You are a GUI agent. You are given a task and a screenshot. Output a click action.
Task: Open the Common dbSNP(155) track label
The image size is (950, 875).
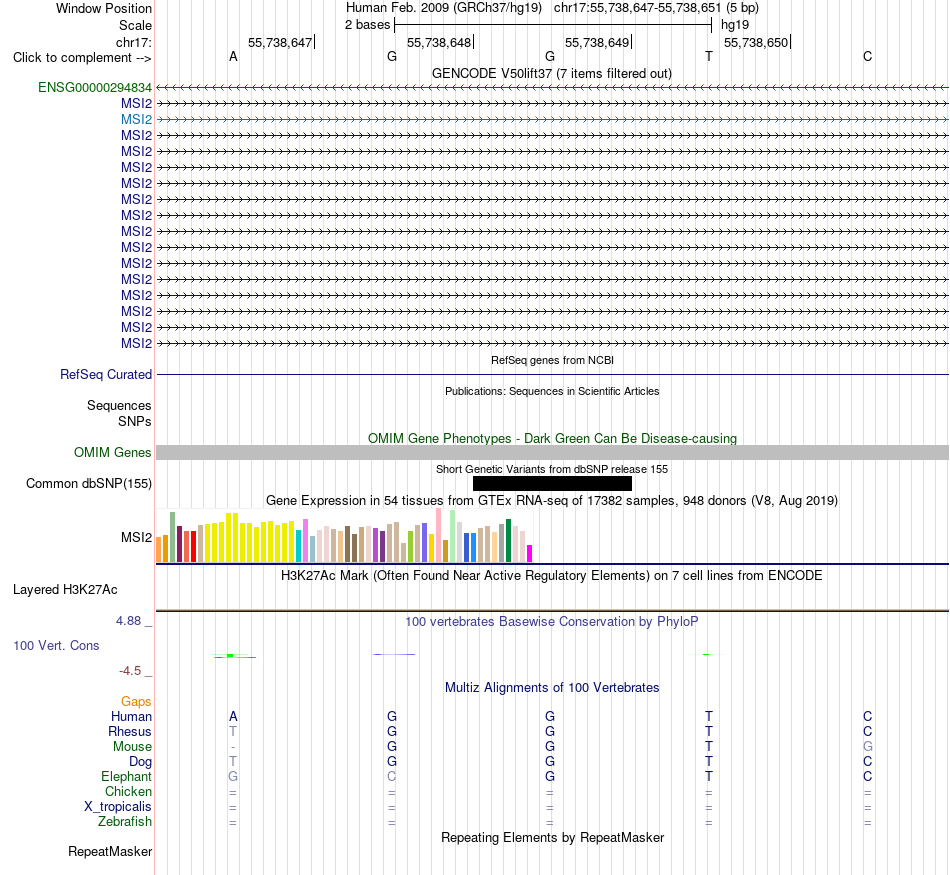point(89,484)
